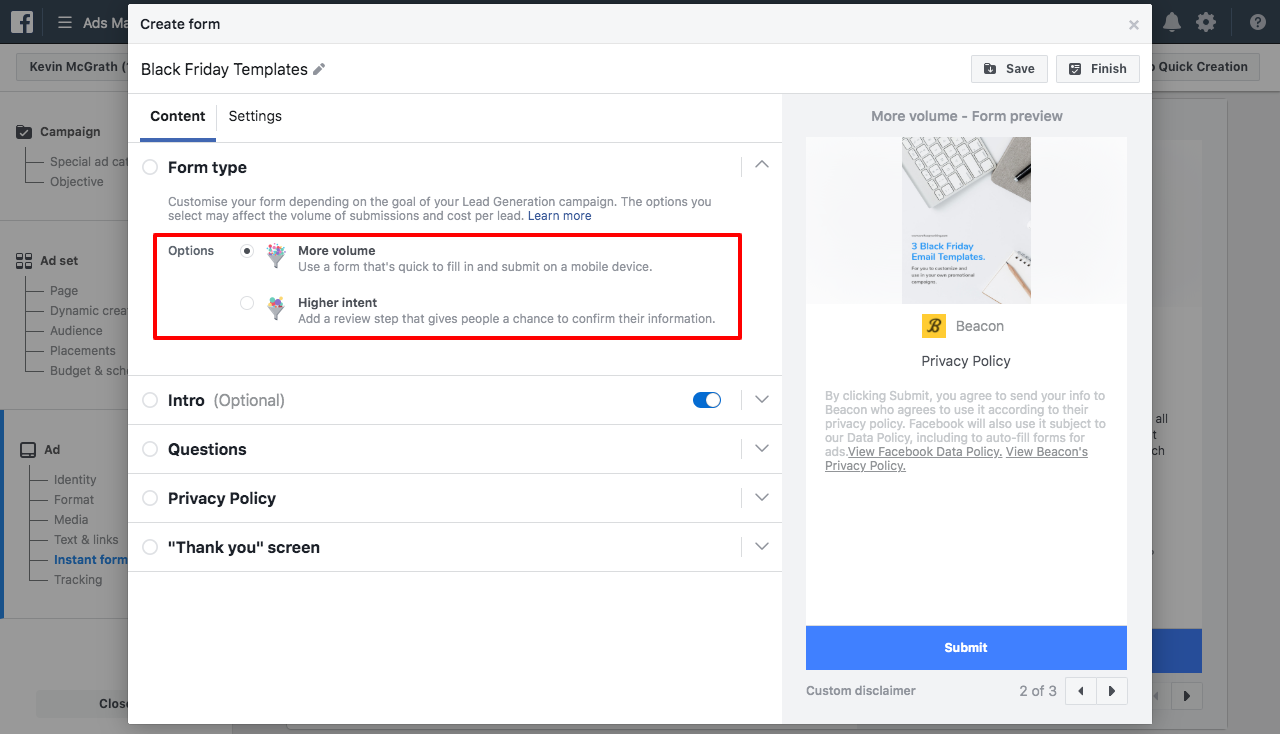Click the Campaign section icon in the sidebar

[x=23, y=130]
